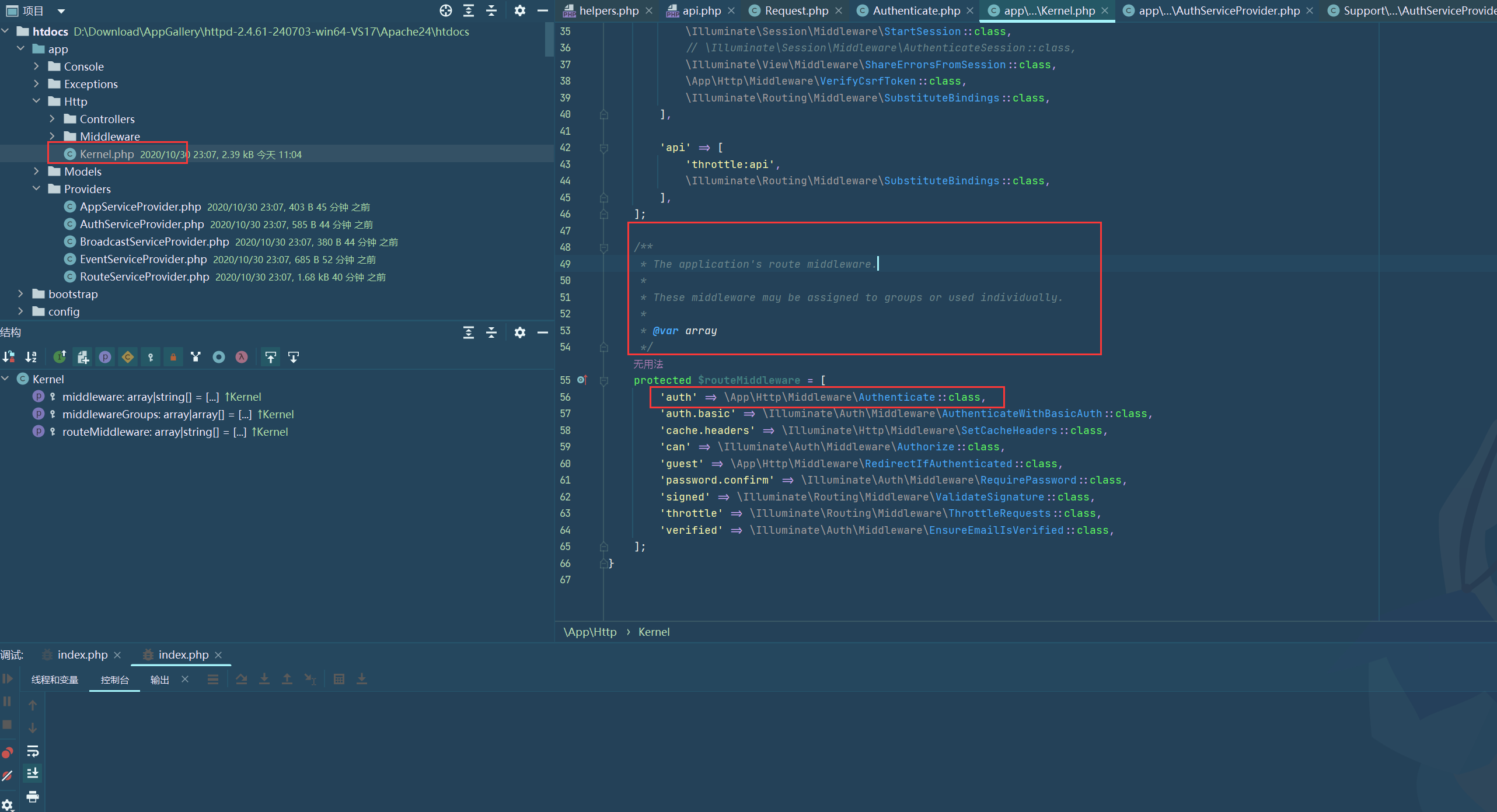Click run to cursor debug icon
The width and height of the screenshot is (1497, 812).
(x=310, y=679)
